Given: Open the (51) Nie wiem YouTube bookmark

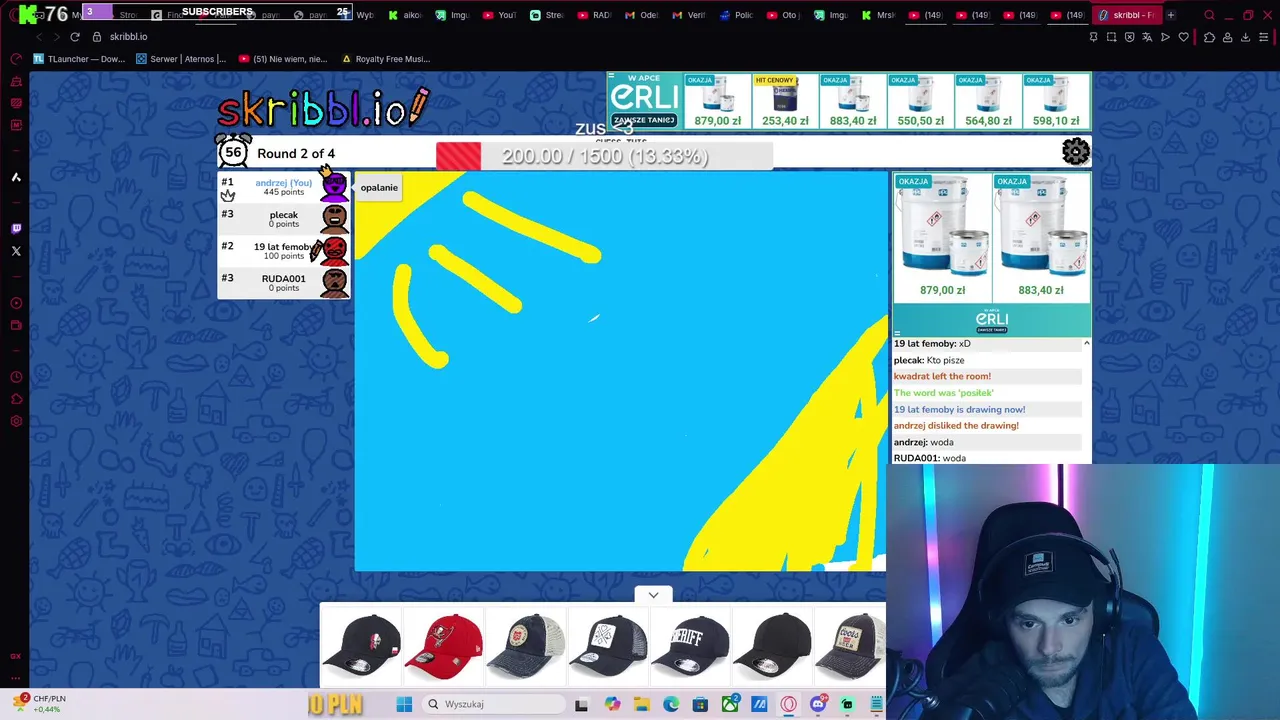Looking at the screenshot, I should 283,59.
